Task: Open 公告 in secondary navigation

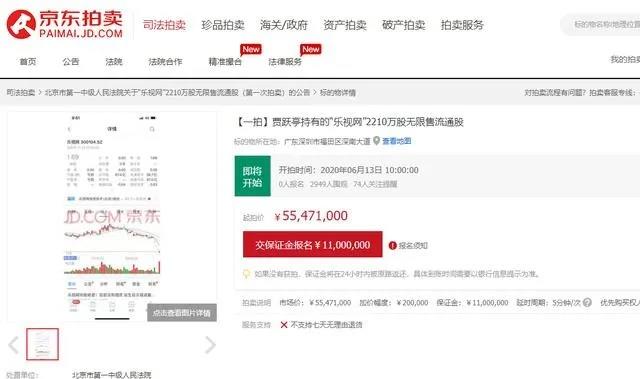Action: 71,62
